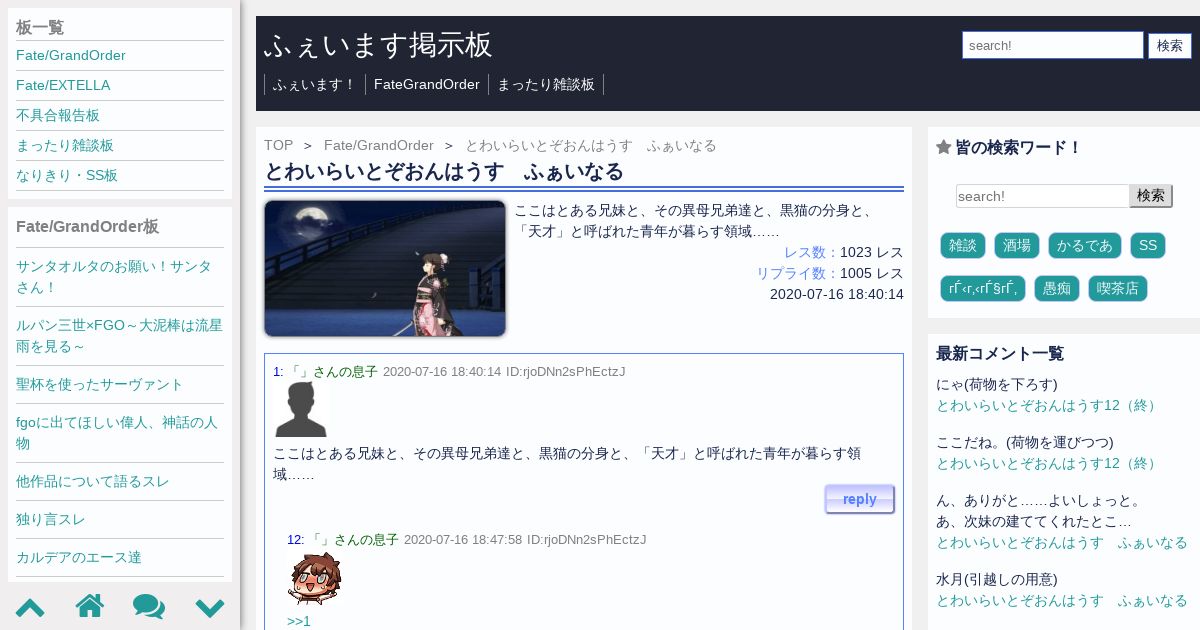
Task: Select the 喫茶店 search tag
Action: [1118, 288]
